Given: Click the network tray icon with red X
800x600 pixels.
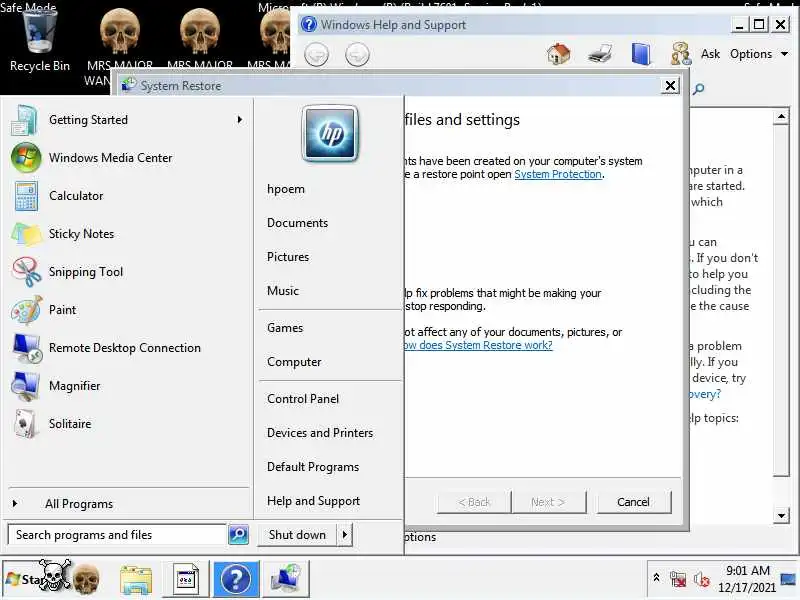Looking at the screenshot, I should [678, 579].
